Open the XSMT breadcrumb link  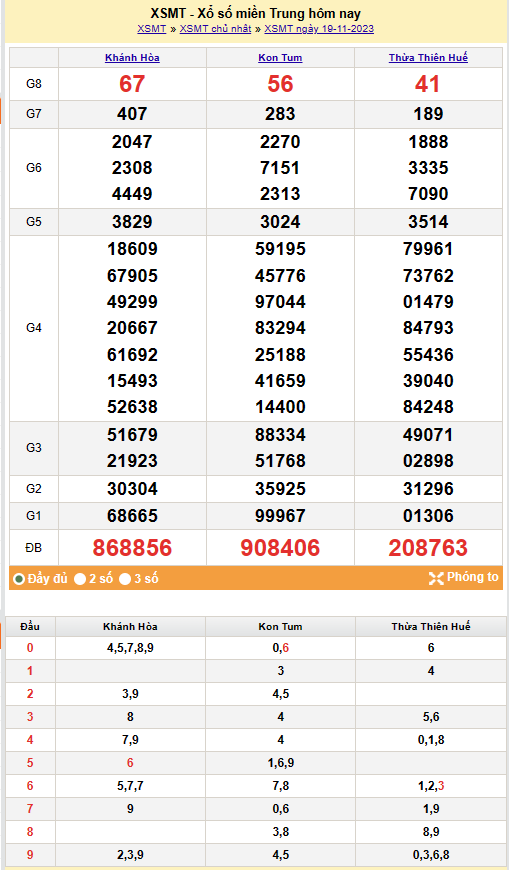pos(152,29)
